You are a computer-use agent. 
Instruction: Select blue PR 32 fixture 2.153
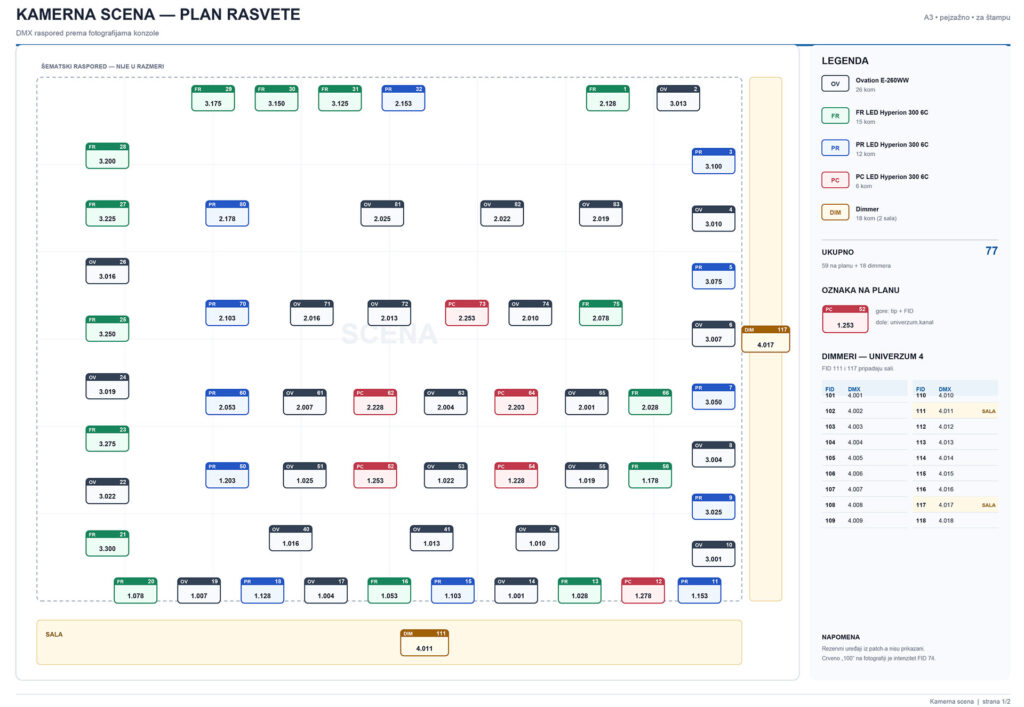pos(403,98)
